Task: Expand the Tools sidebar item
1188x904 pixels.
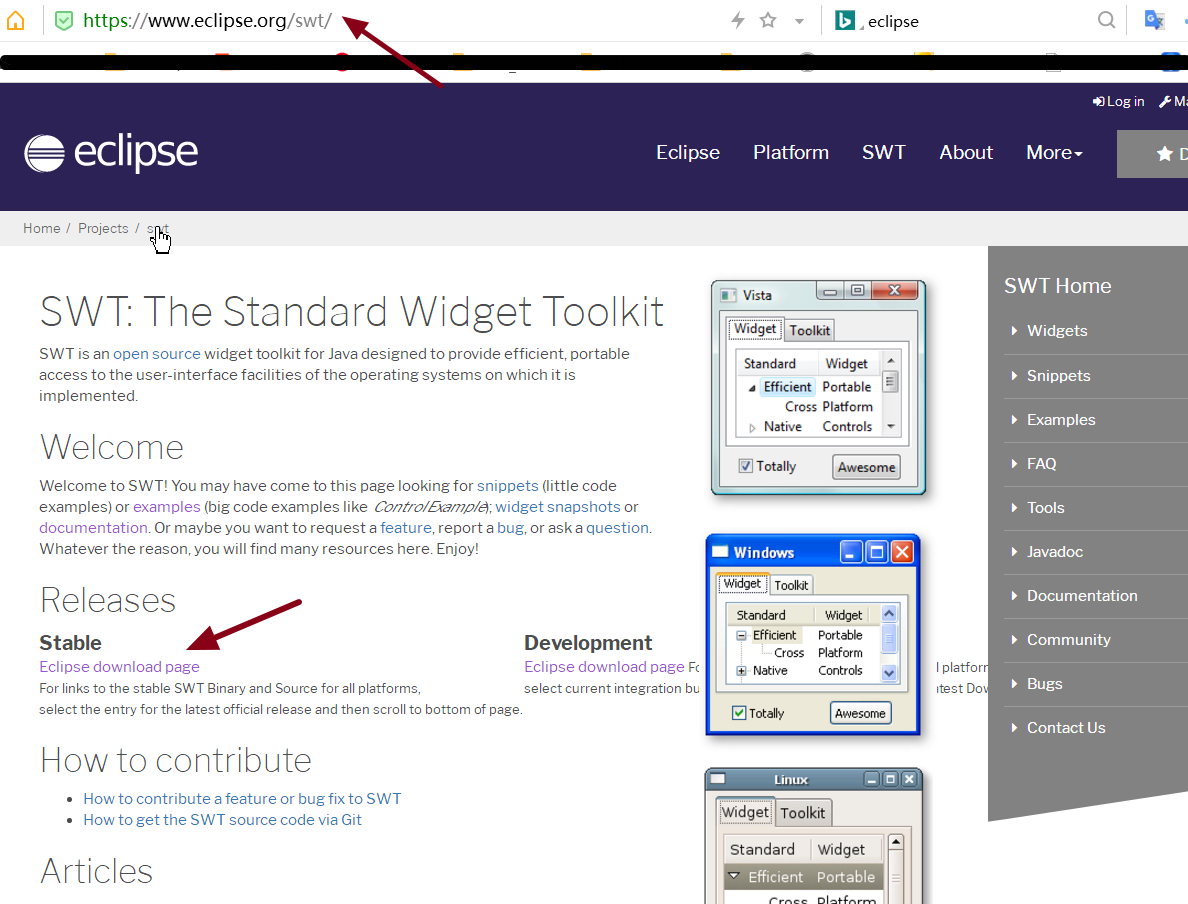Action: pyautogui.click(x=1046, y=508)
